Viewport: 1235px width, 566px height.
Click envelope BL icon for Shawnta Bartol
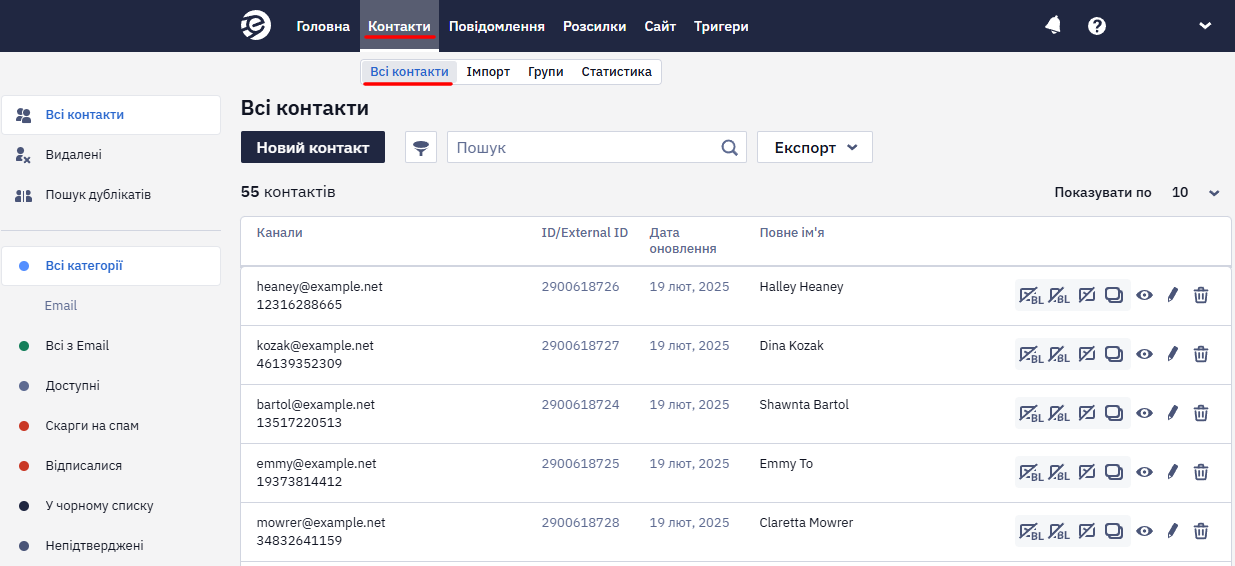1030,413
